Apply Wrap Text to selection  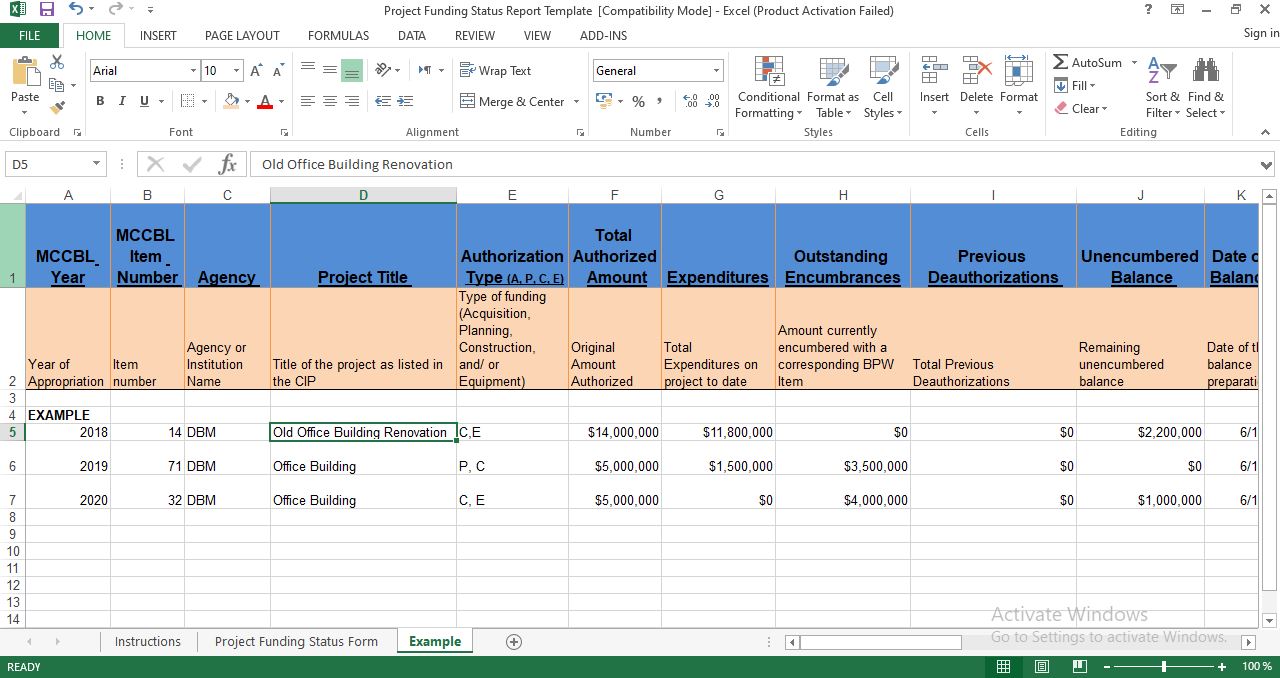point(497,70)
